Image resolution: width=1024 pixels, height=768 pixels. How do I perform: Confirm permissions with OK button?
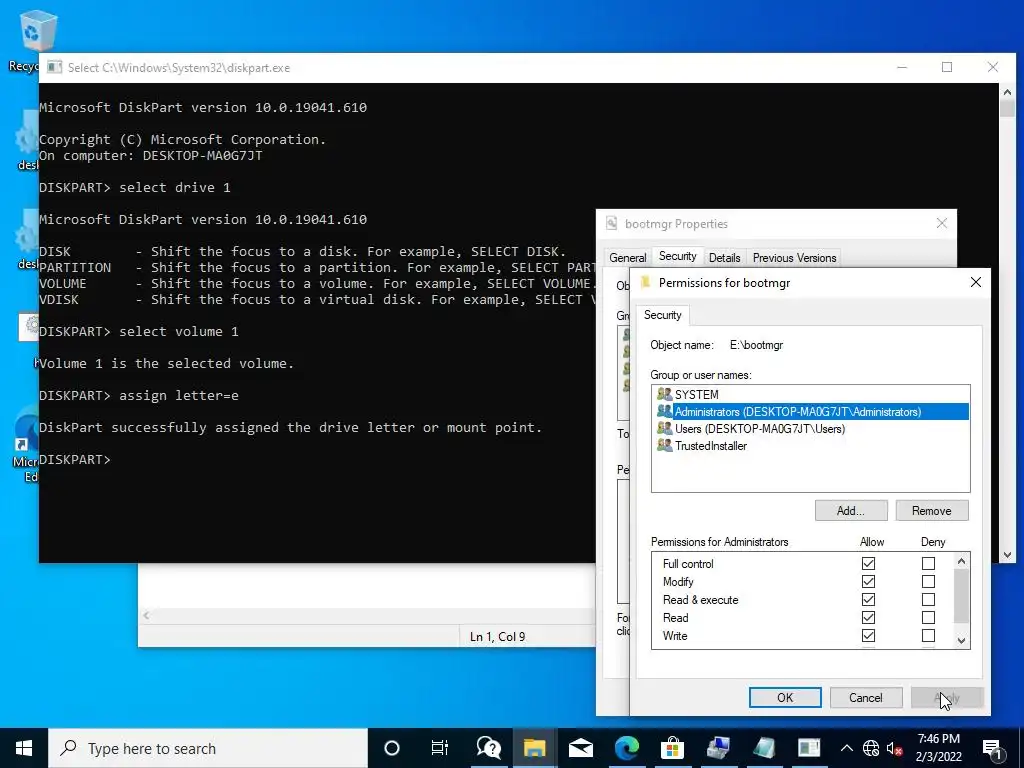pyautogui.click(x=785, y=697)
